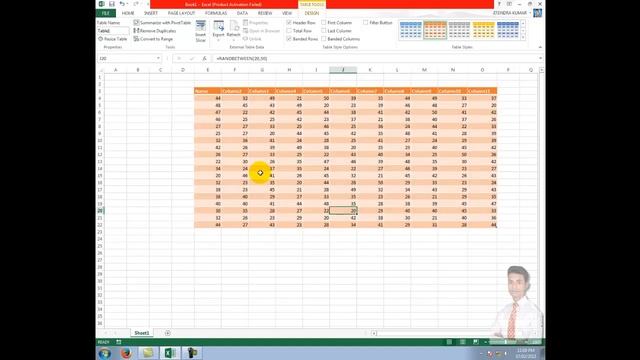Toggle the Header Row checkbox

[289, 23]
